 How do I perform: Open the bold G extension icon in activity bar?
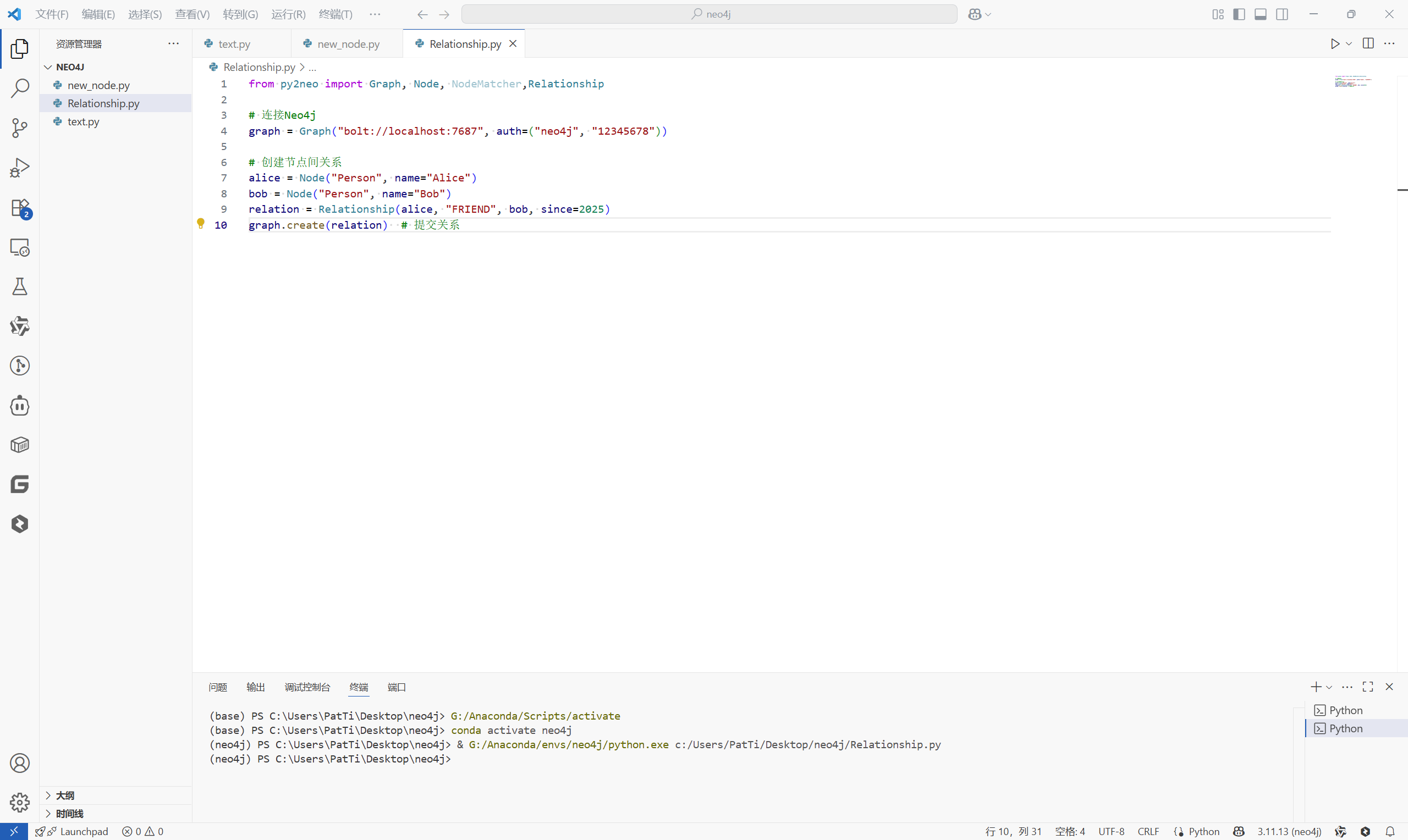20,484
